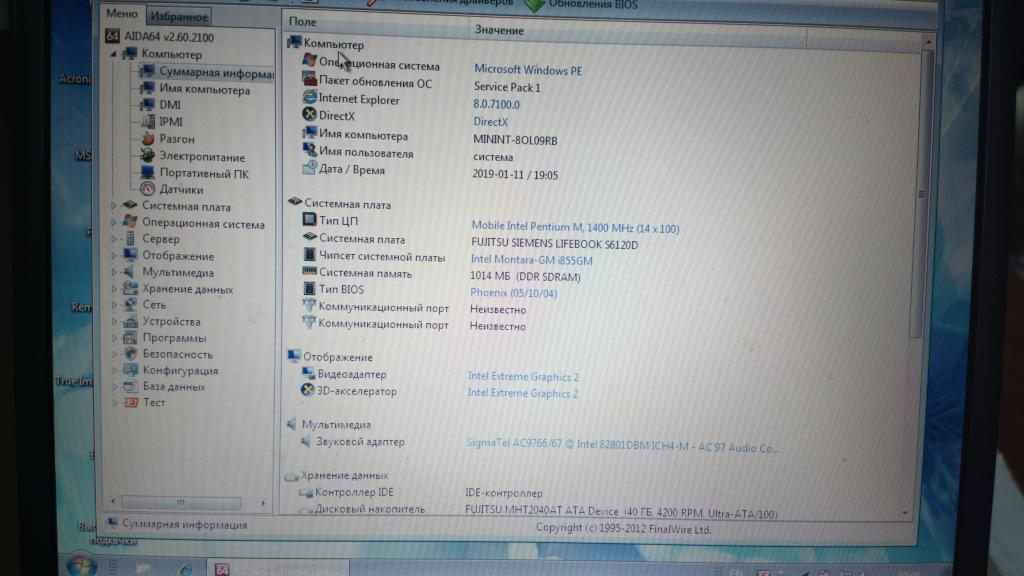Click the Пакет обновления ОС icon
This screenshot has height=576, width=1024.
tap(309, 79)
